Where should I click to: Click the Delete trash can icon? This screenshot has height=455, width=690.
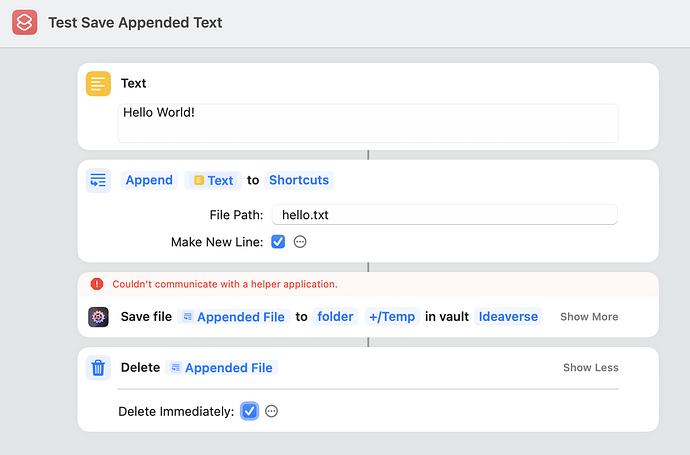pos(98,367)
